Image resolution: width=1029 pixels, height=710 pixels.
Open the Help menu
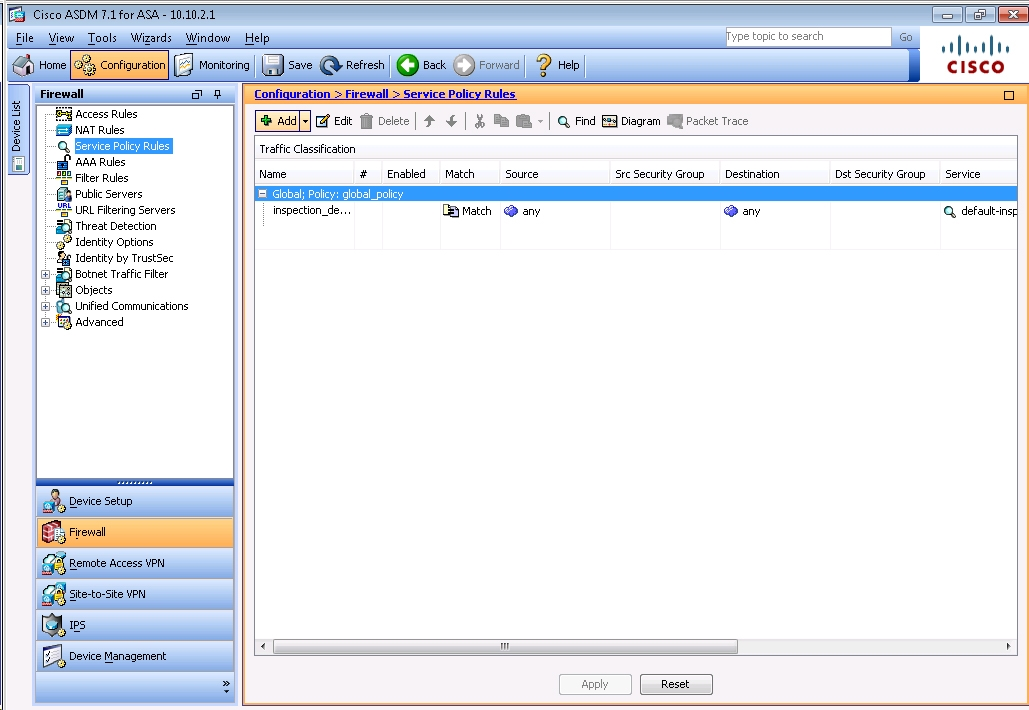click(257, 38)
